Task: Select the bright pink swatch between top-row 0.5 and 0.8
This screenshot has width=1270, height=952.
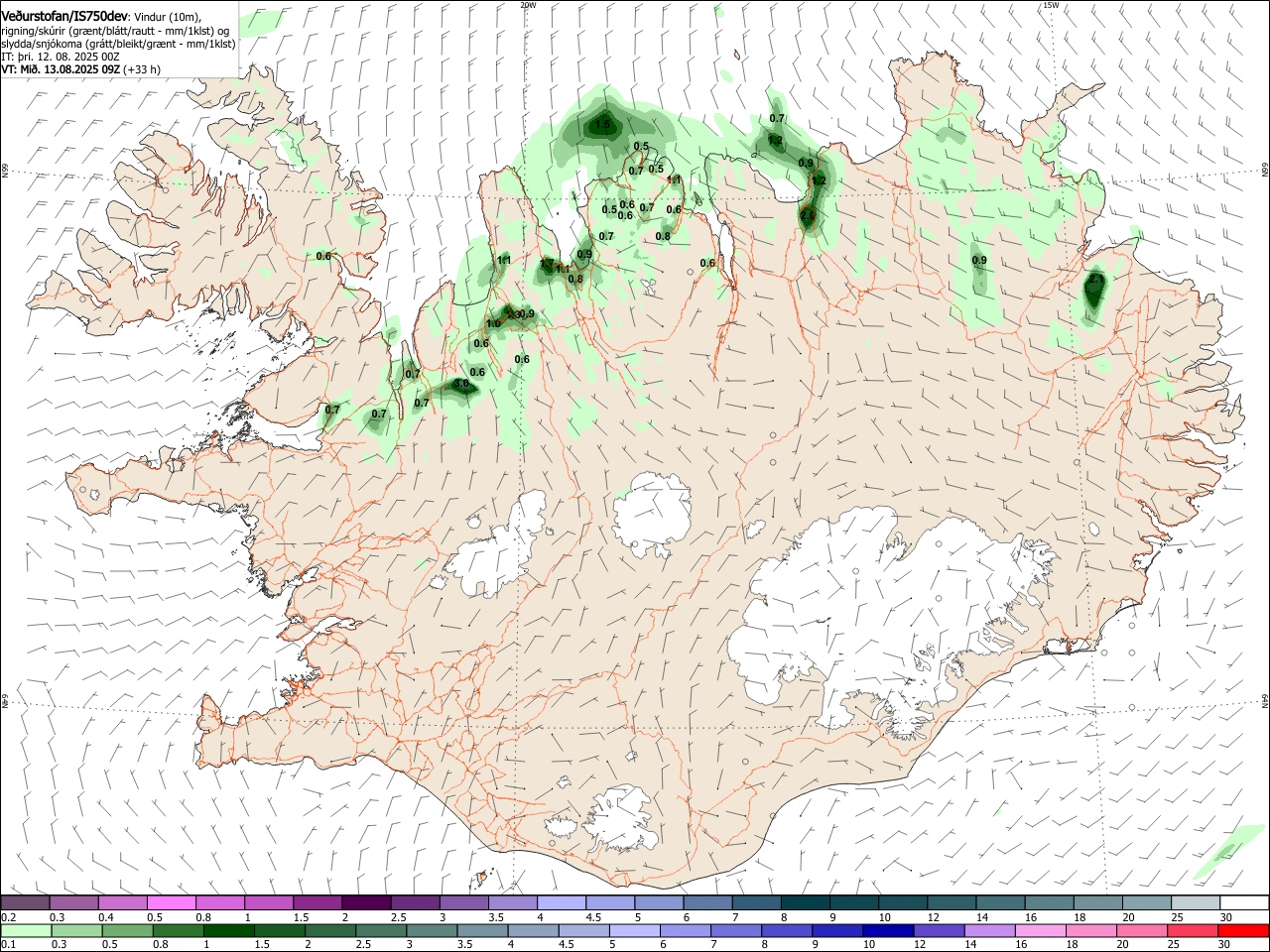Action: coord(172,902)
